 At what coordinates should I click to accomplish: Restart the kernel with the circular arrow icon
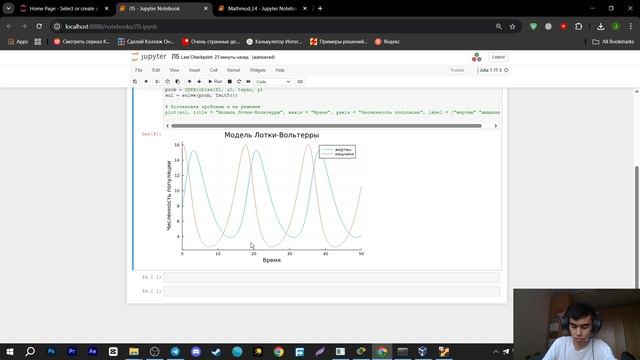pyautogui.click(x=239, y=82)
